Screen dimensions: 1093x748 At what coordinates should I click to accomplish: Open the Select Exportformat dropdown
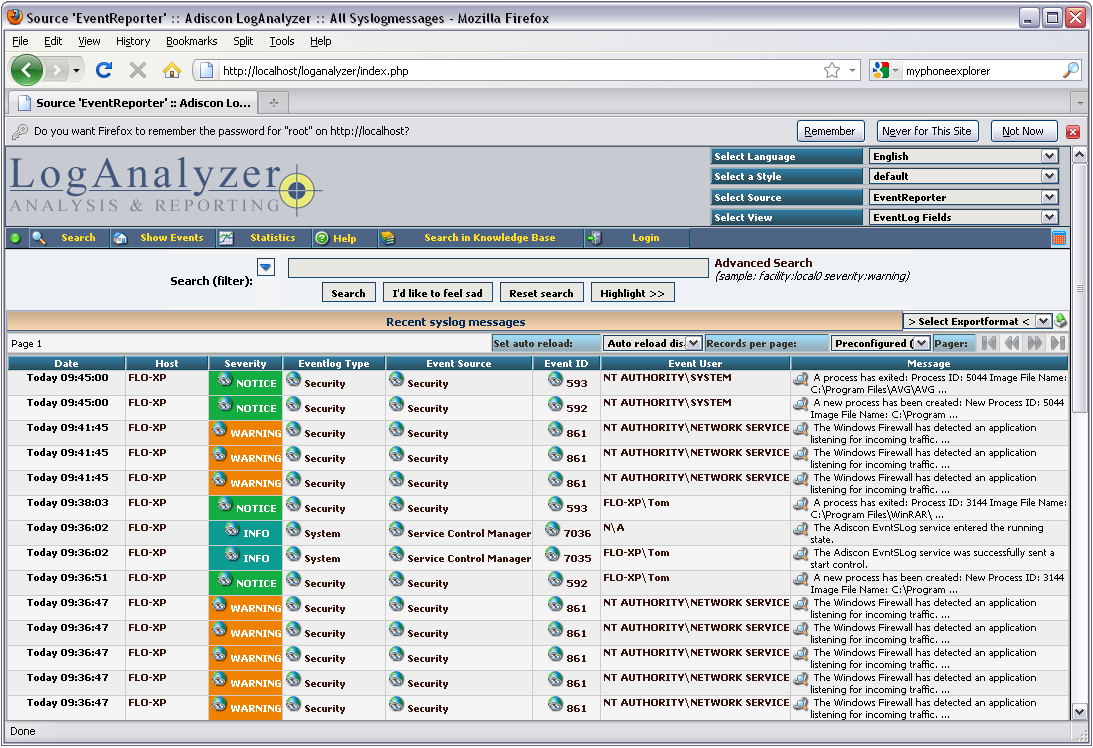tap(977, 321)
